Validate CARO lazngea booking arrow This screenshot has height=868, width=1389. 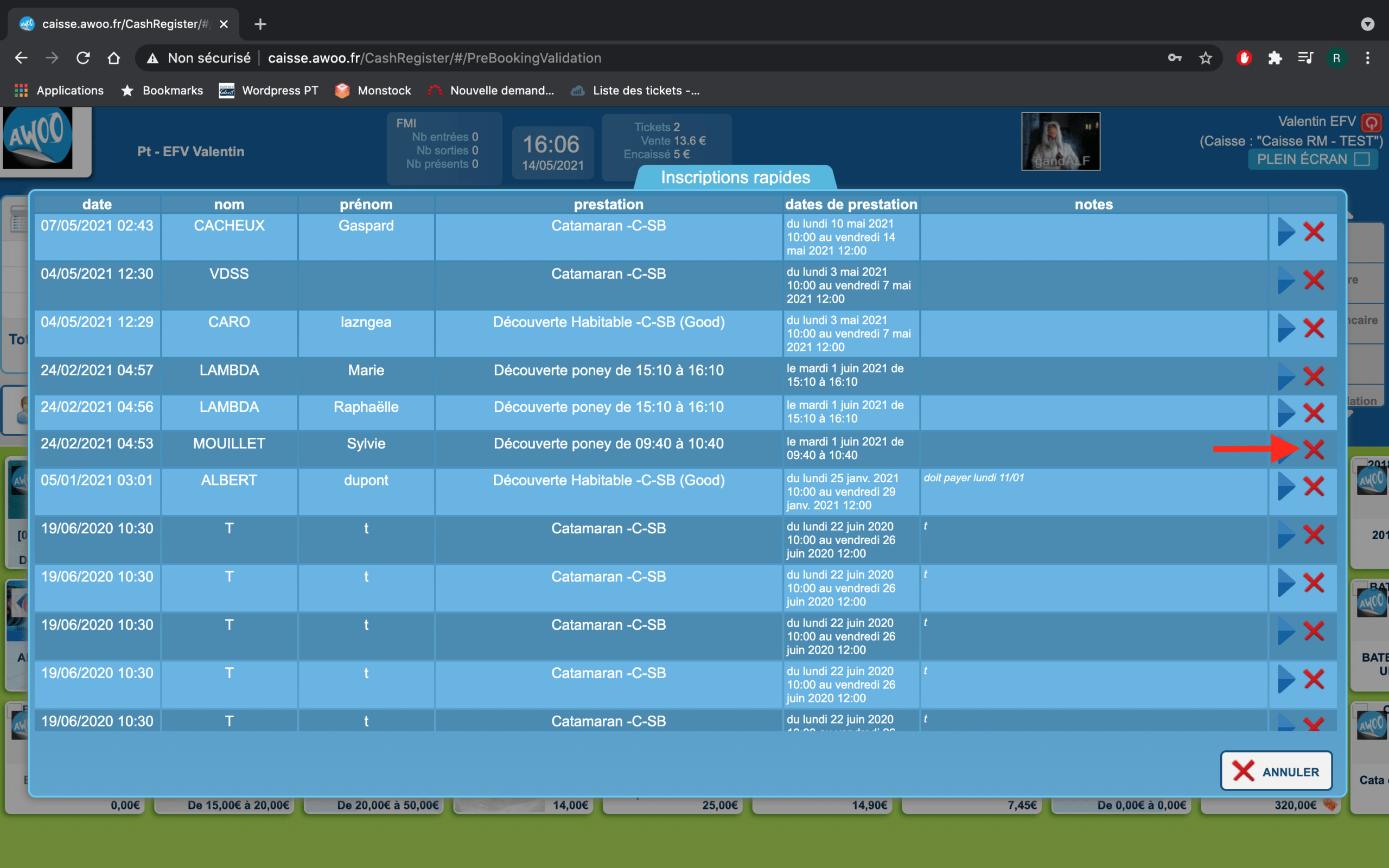click(1286, 328)
